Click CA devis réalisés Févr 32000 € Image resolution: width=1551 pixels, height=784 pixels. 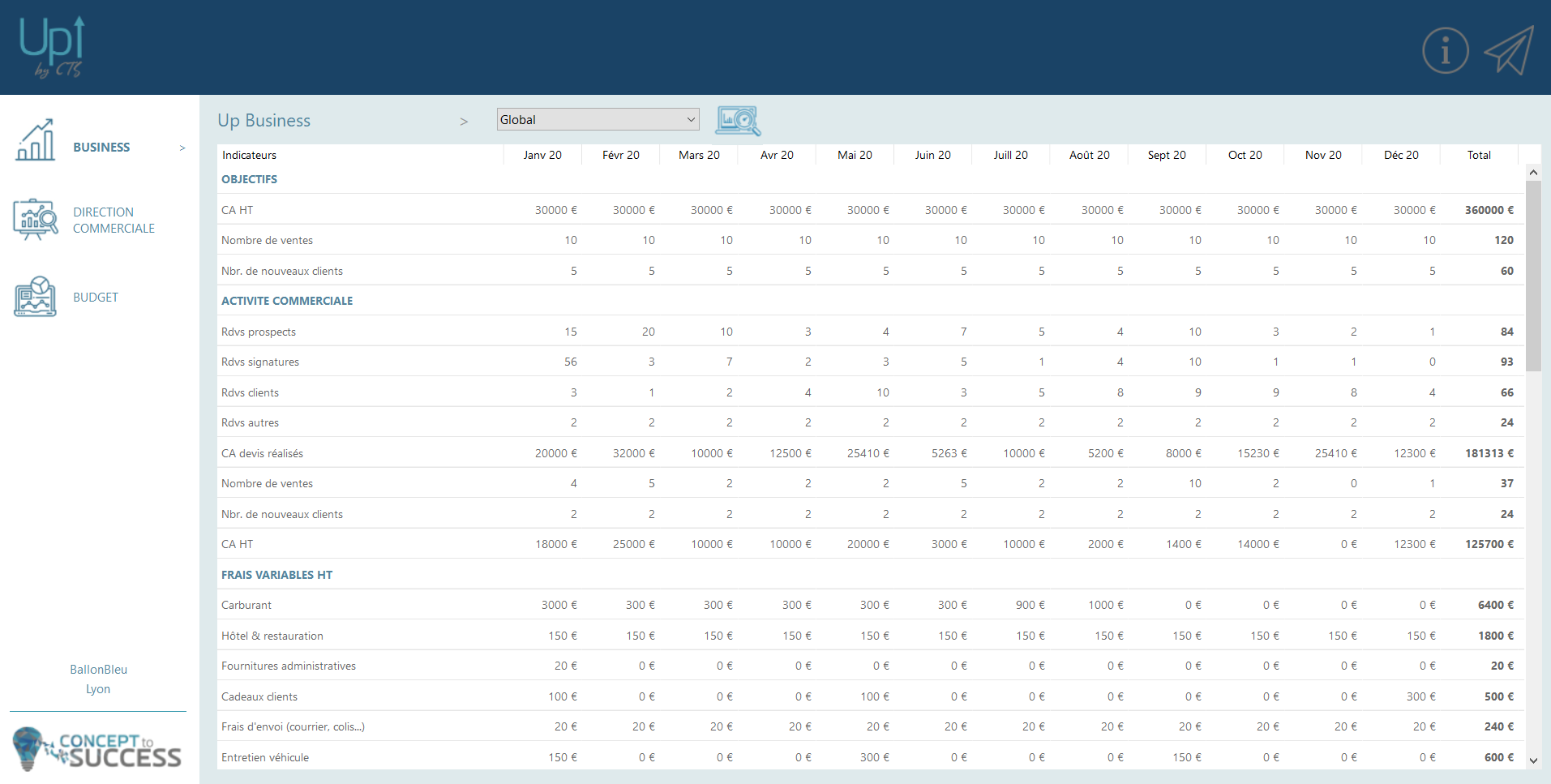[633, 453]
